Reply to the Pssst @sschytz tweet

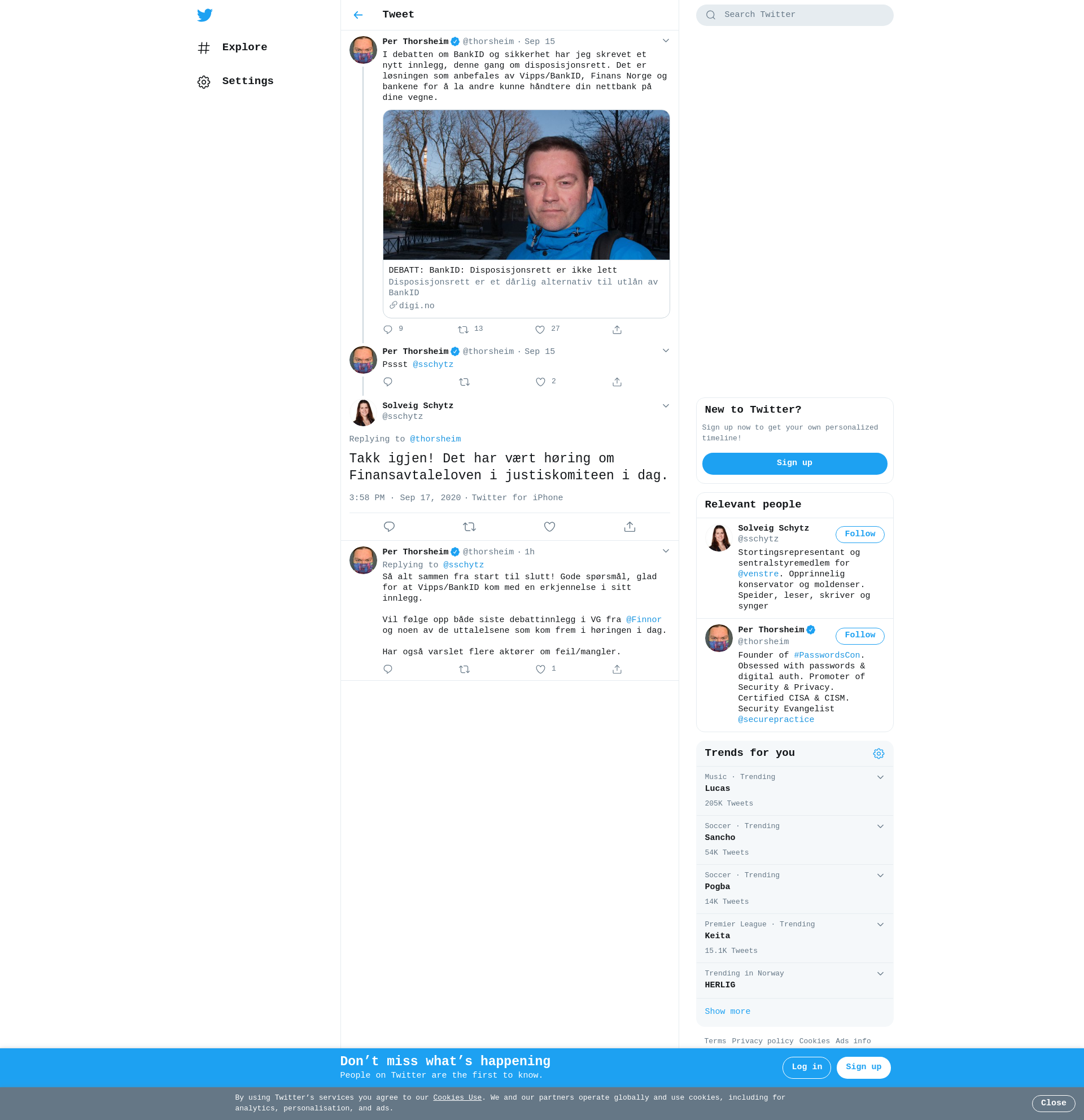(x=388, y=382)
